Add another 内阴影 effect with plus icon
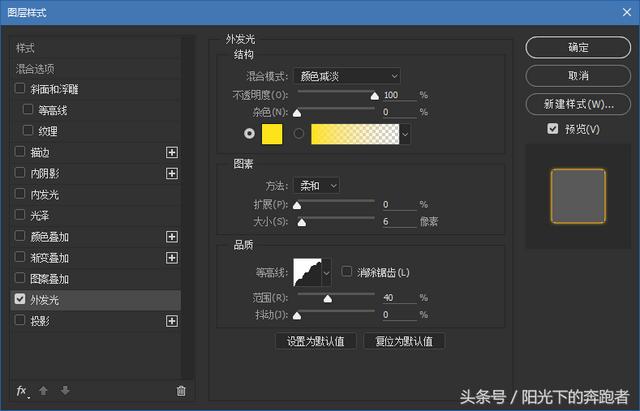Image resolution: width=640 pixels, height=411 pixels. 172,173
